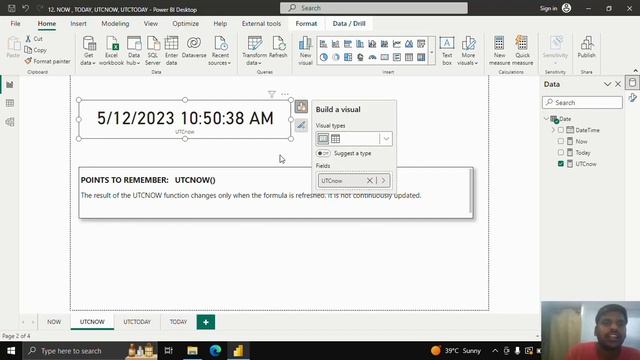640x360 pixels.
Task: Open More options ellipsis on the card visual
Action: click(285, 94)
